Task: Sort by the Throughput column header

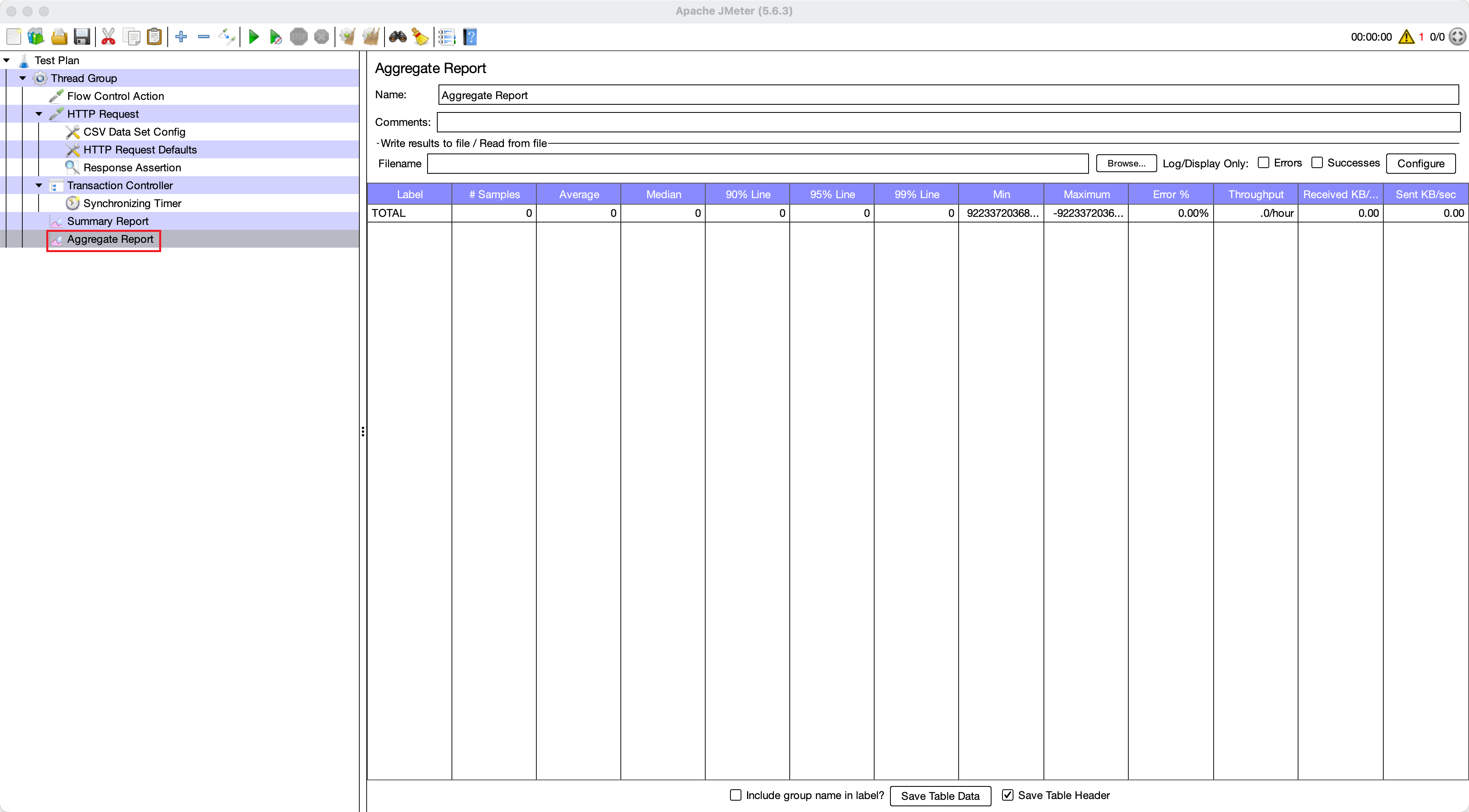Action: point(1256,194)
